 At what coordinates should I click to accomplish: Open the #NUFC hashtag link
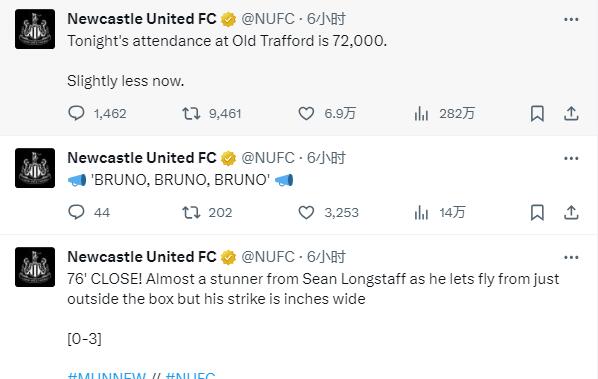pos(190,375)
